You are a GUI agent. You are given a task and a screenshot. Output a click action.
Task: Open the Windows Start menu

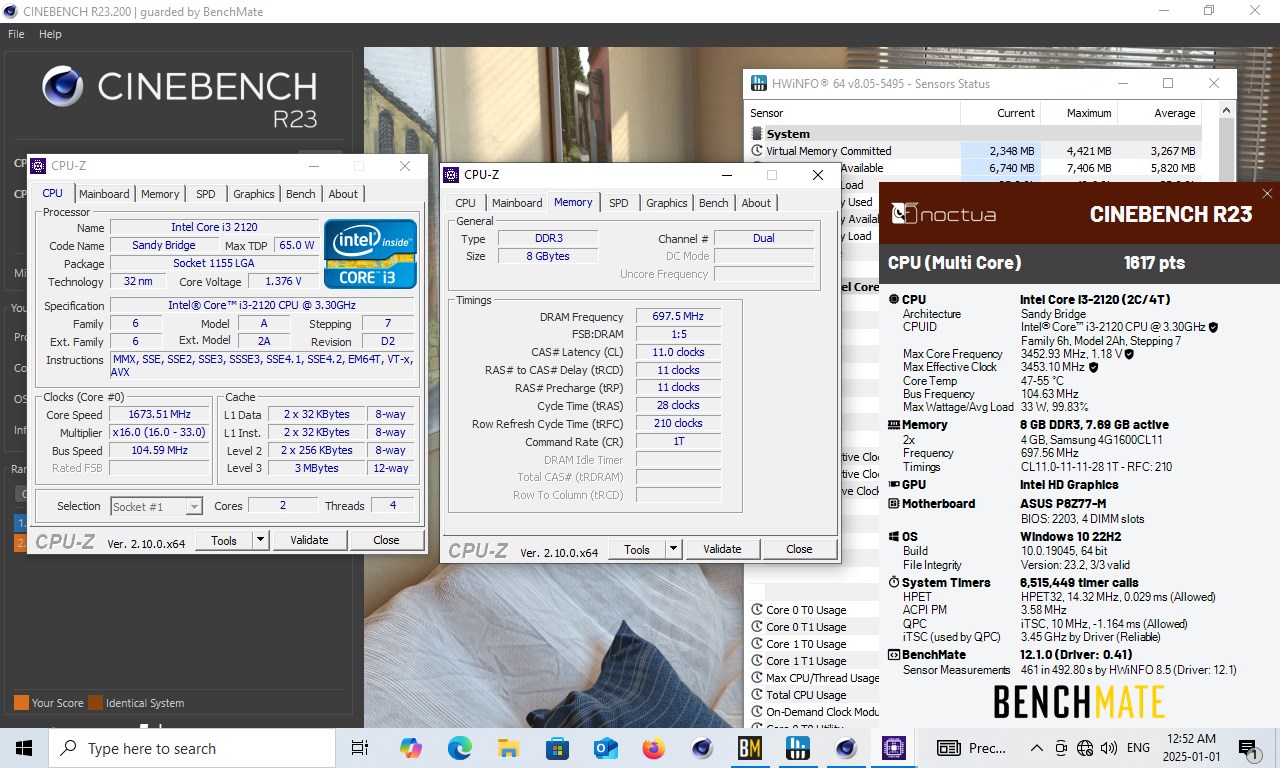24,748
